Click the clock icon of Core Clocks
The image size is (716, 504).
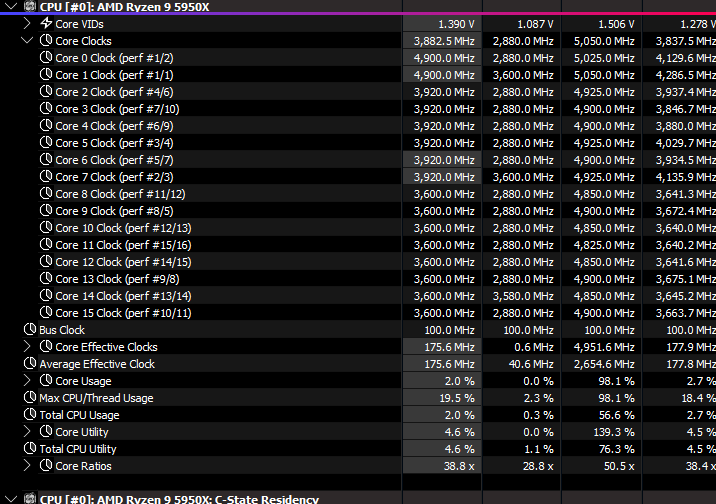(46, 40)
